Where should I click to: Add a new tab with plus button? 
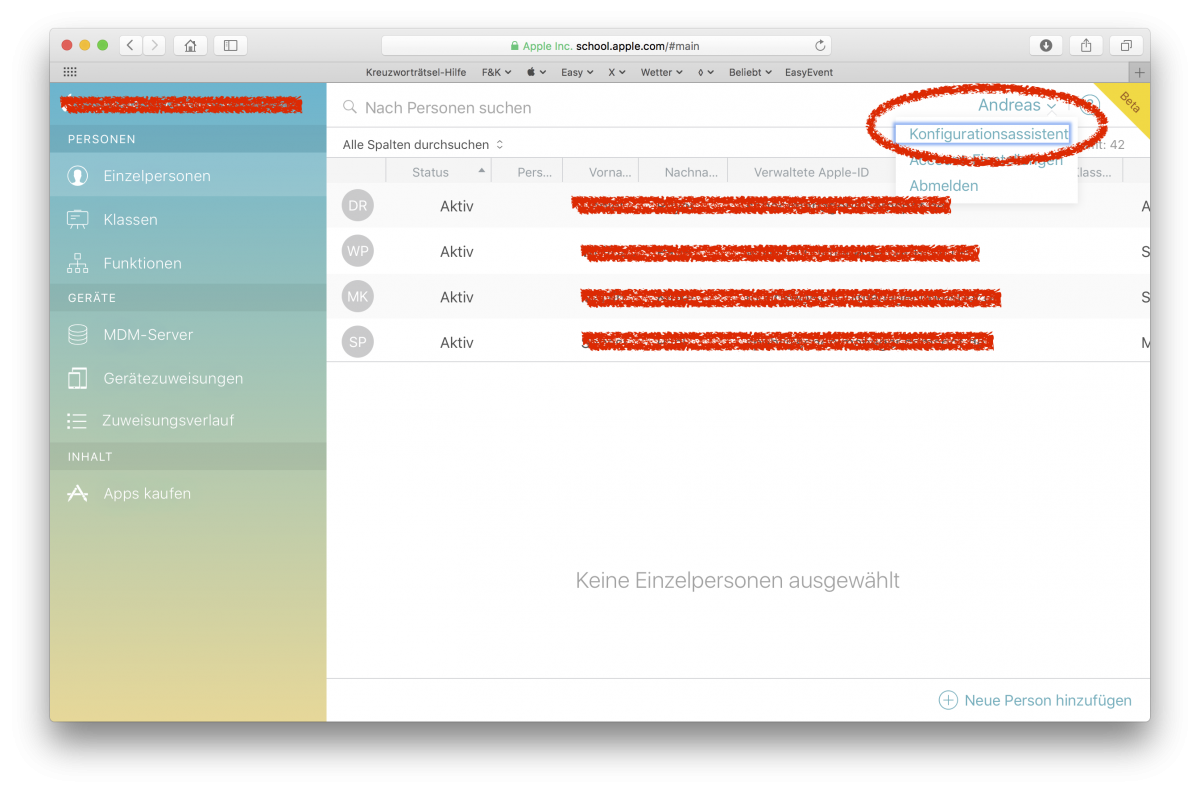pyautogui.click(x=1139, y=72)
